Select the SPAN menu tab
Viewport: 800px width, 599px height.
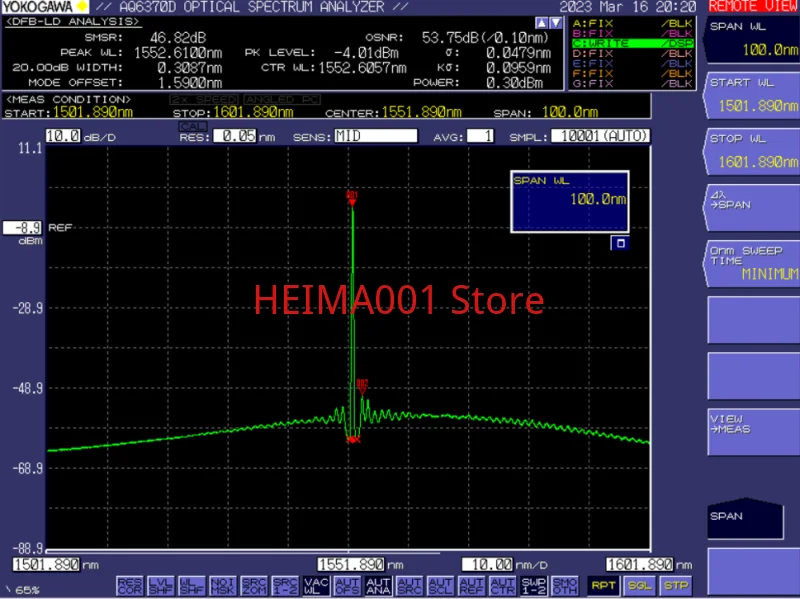[745, 518]
